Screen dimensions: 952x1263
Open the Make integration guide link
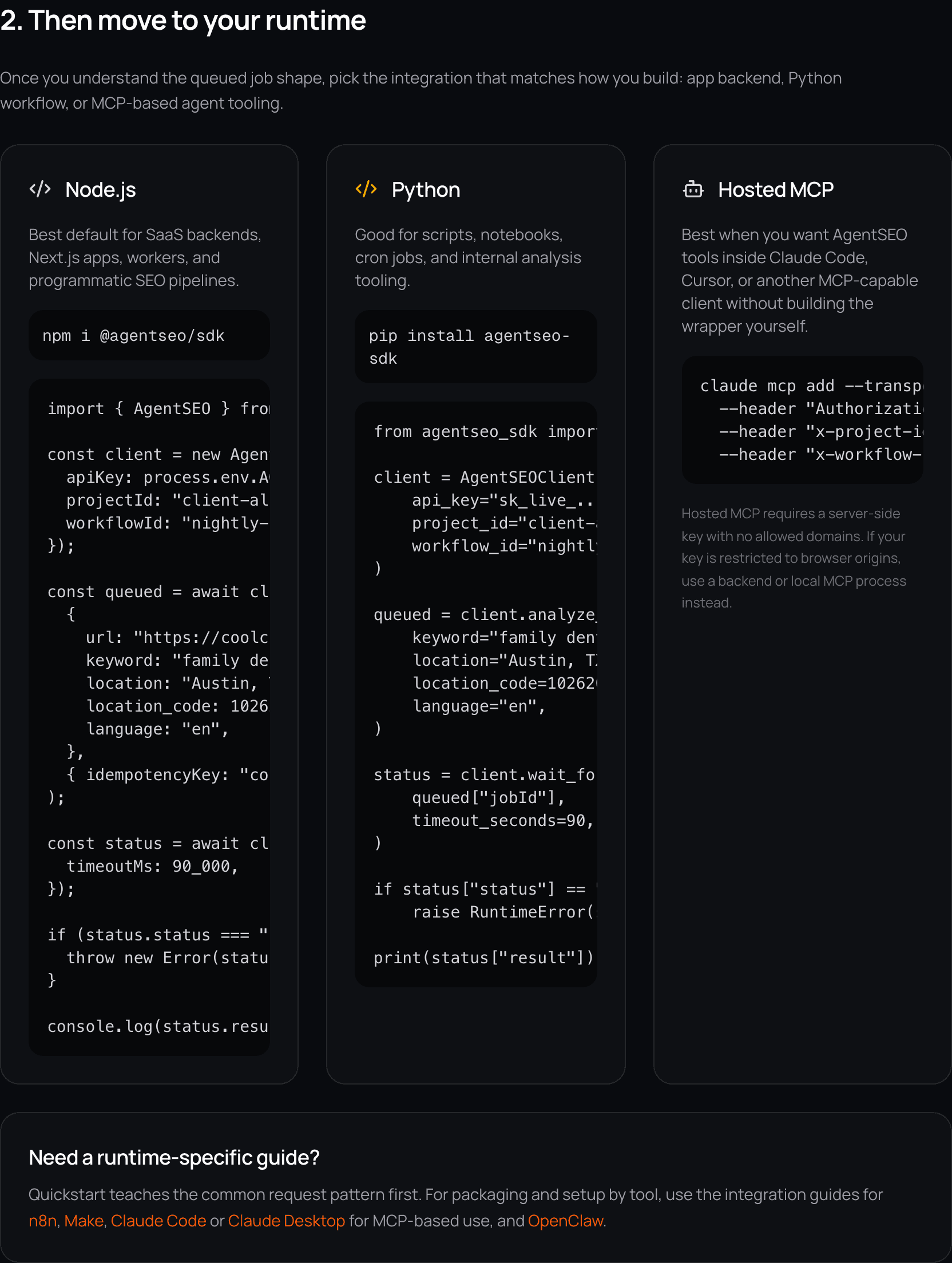click(84, 1221)
